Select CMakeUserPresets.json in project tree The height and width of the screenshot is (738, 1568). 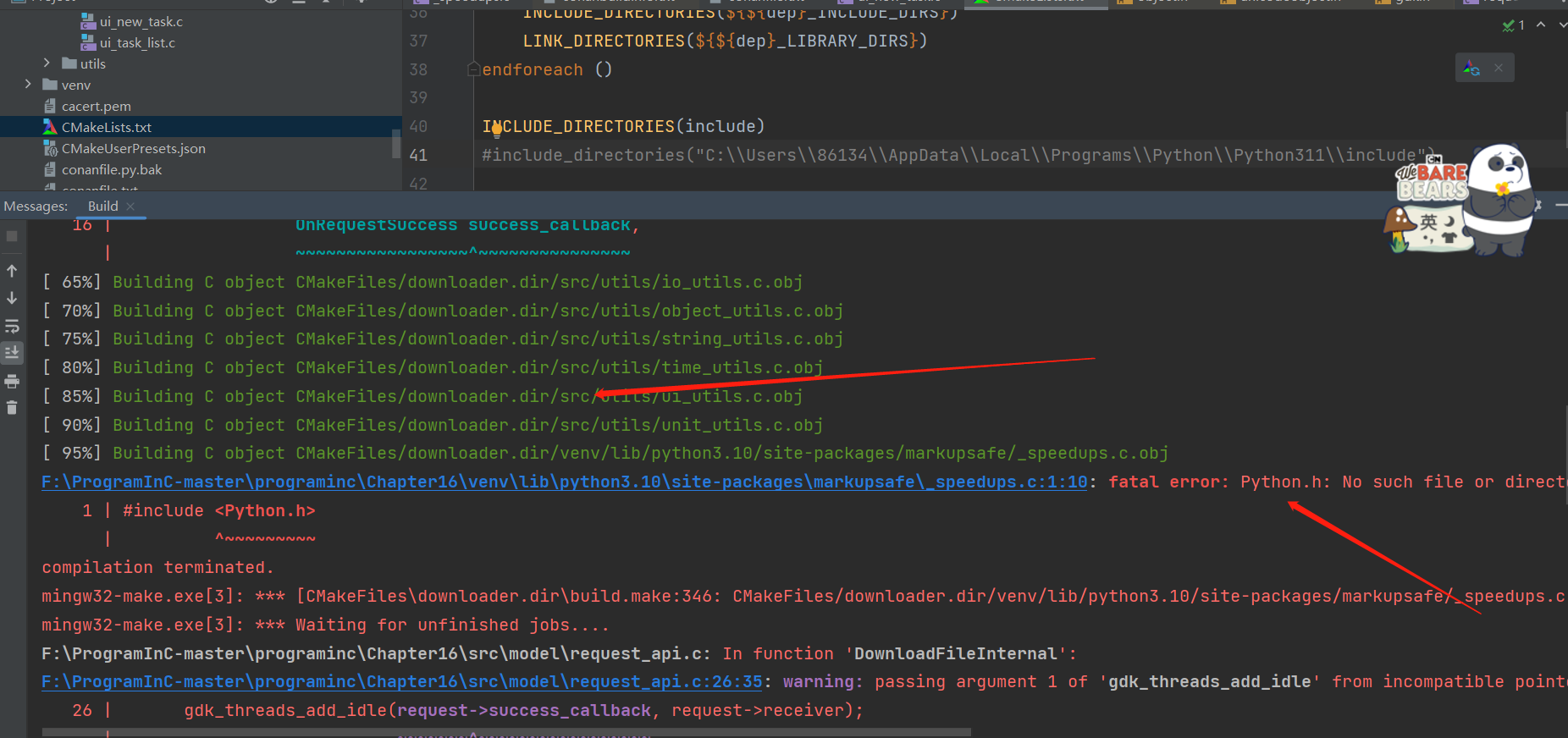pyautogui.click(x=134, y=148)
